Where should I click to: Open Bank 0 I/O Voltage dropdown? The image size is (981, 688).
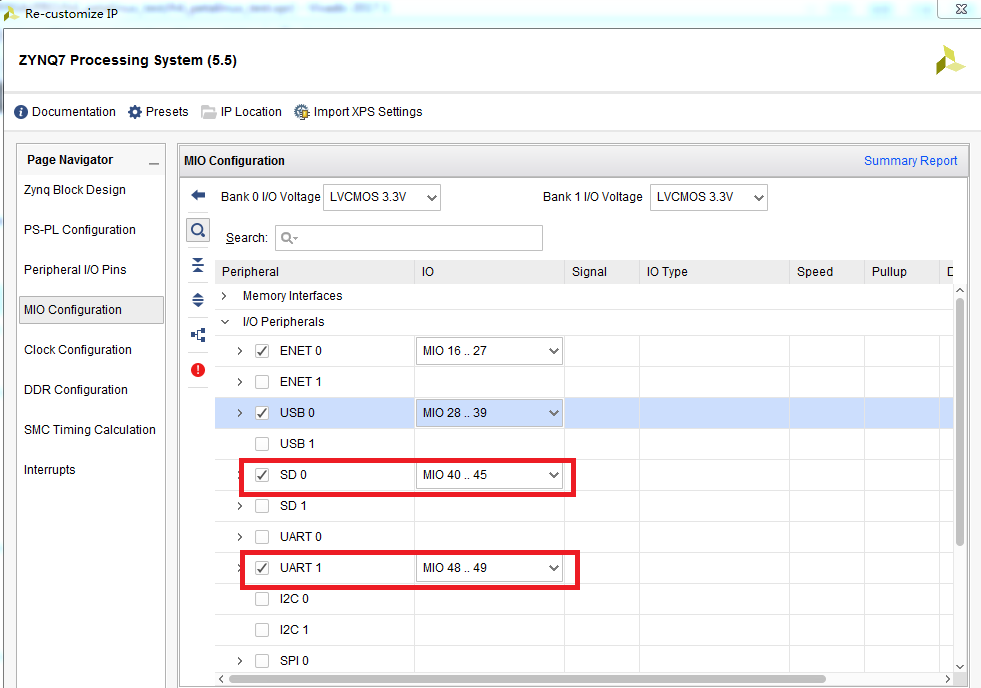coord(382,197)
